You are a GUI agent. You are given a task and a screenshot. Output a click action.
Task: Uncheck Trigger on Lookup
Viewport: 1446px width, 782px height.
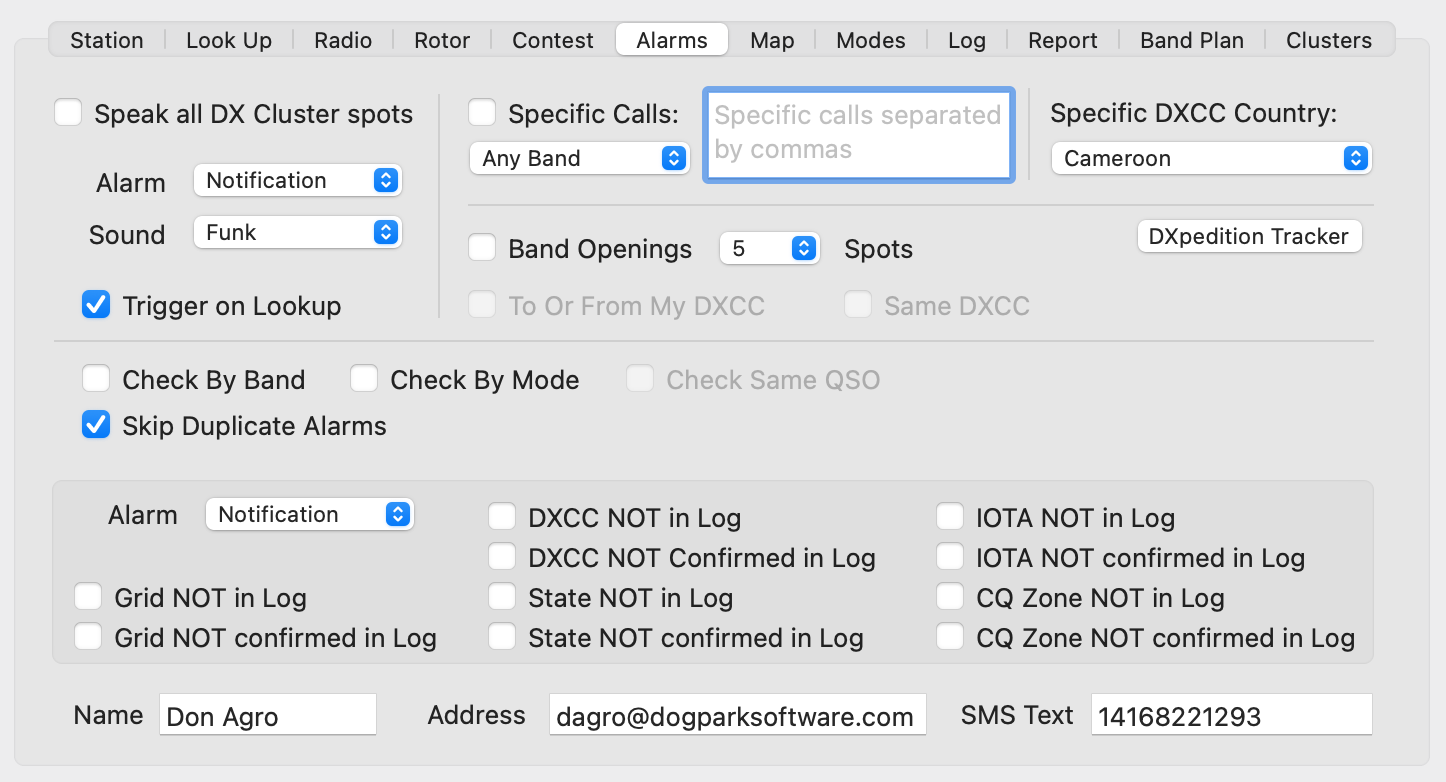tap(96, 305)
